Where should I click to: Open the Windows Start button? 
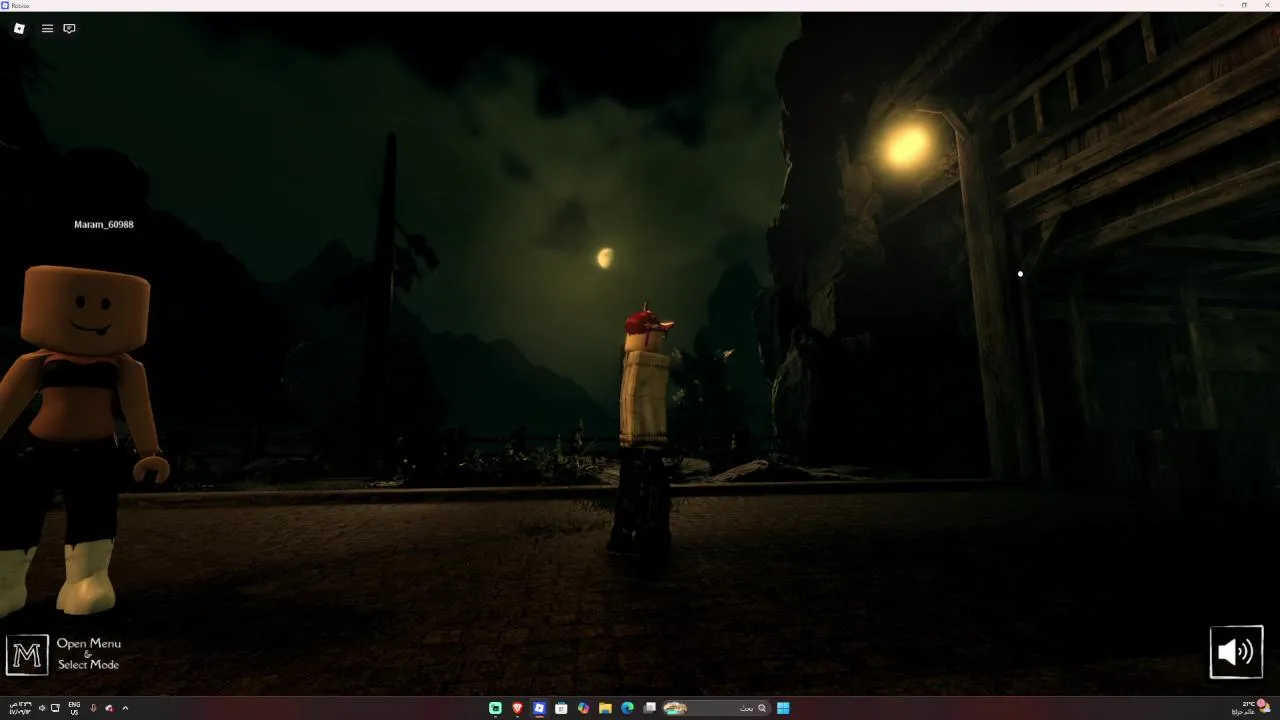click(x=783, y=708)
